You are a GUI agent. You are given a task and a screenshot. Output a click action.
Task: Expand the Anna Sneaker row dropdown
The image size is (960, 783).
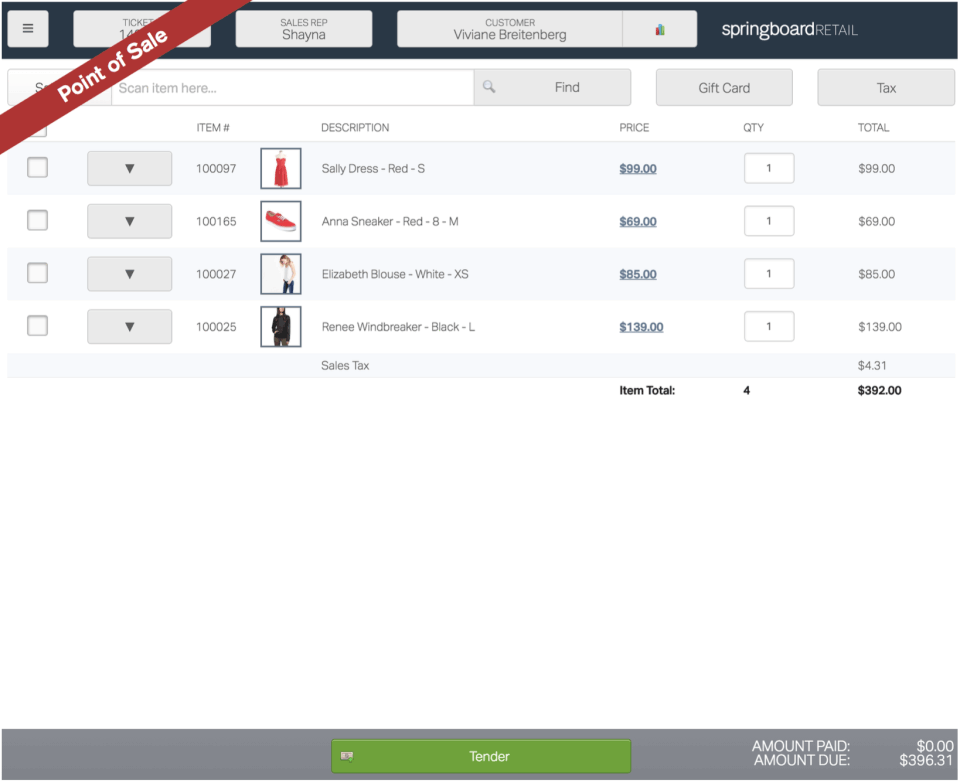pyautogui.click(x=129, y=220)
